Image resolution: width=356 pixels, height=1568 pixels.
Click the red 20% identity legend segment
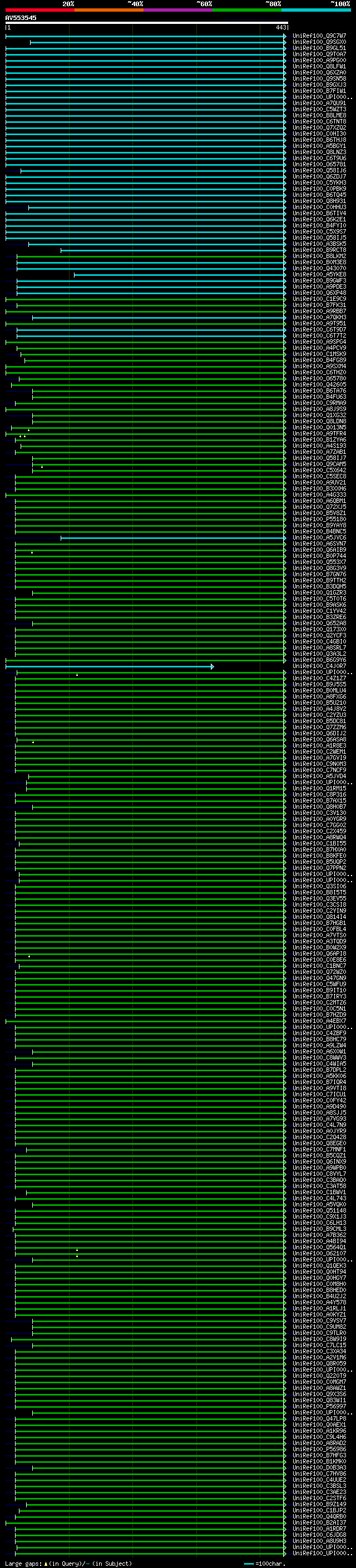(39, 10)
